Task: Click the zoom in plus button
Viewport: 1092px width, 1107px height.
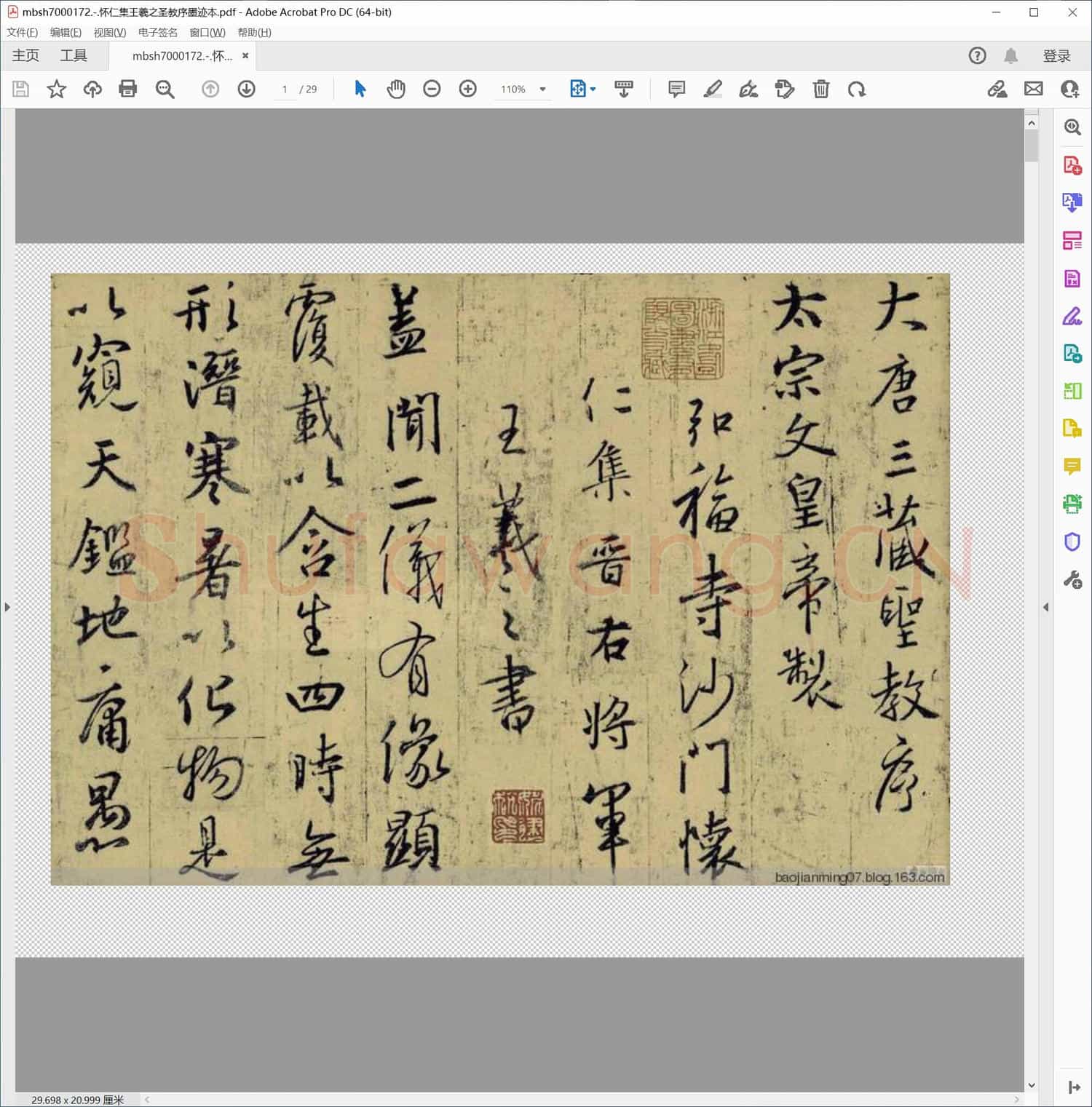Action: pos(467,89)
